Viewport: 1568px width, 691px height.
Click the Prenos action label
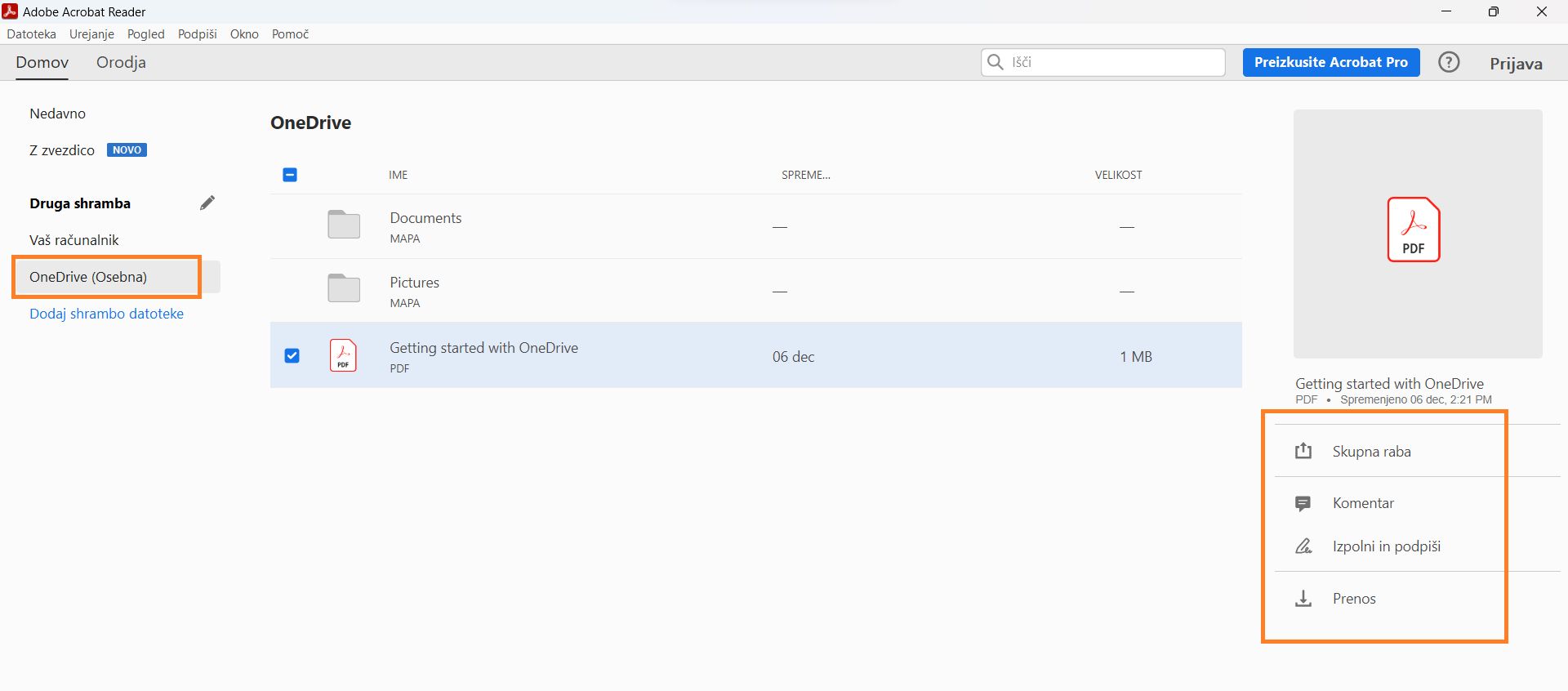[x=1354, y=599]
